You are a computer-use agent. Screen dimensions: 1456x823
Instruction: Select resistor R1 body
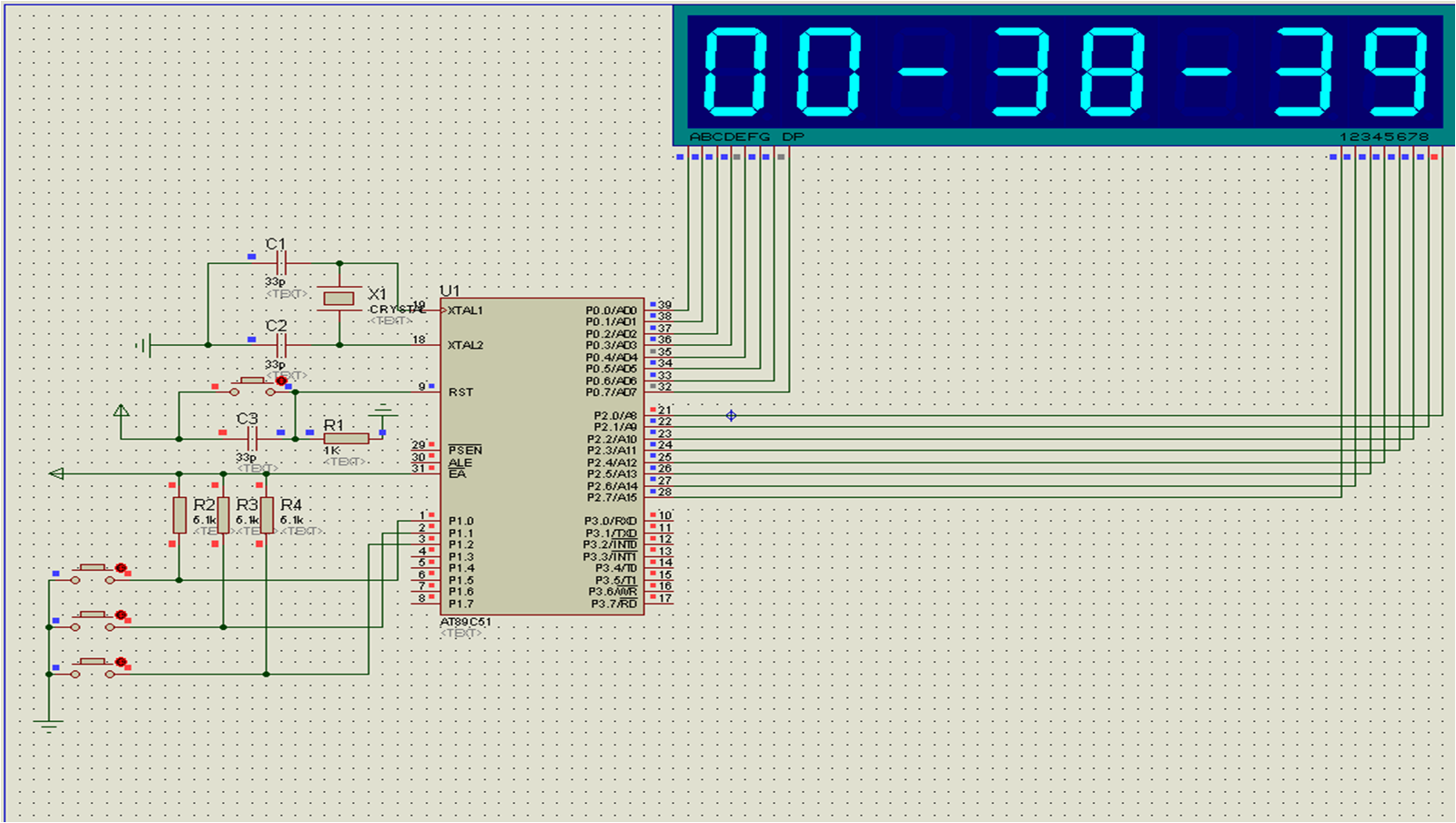pos(347,439)
